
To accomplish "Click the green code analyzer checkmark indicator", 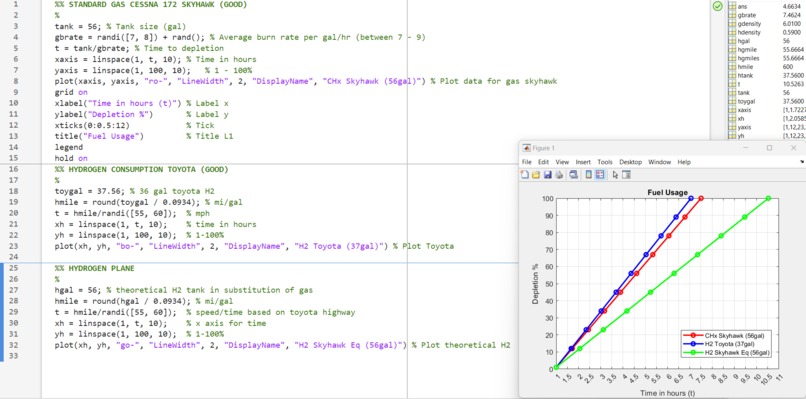I will [718, 7].
